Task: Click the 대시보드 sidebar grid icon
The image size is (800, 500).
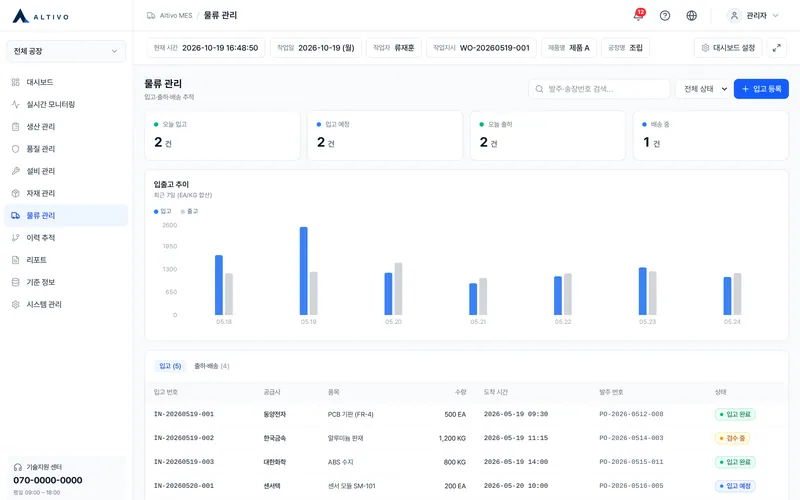Action: click(16, 82)
